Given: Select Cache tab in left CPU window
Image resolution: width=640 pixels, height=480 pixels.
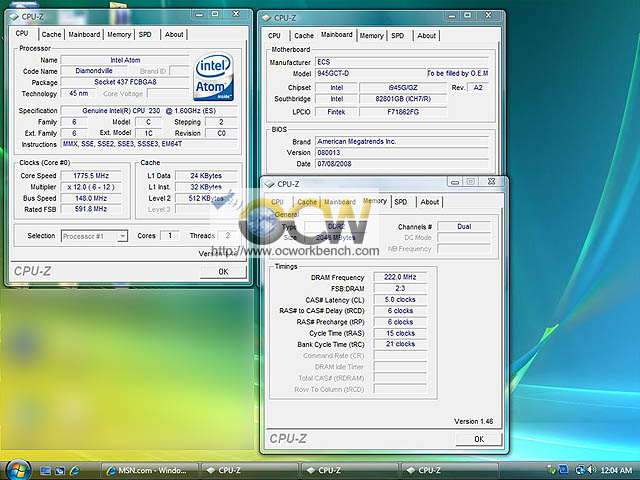Looking at the screenshot, I should pyautogui.click(x=51, y=35).
